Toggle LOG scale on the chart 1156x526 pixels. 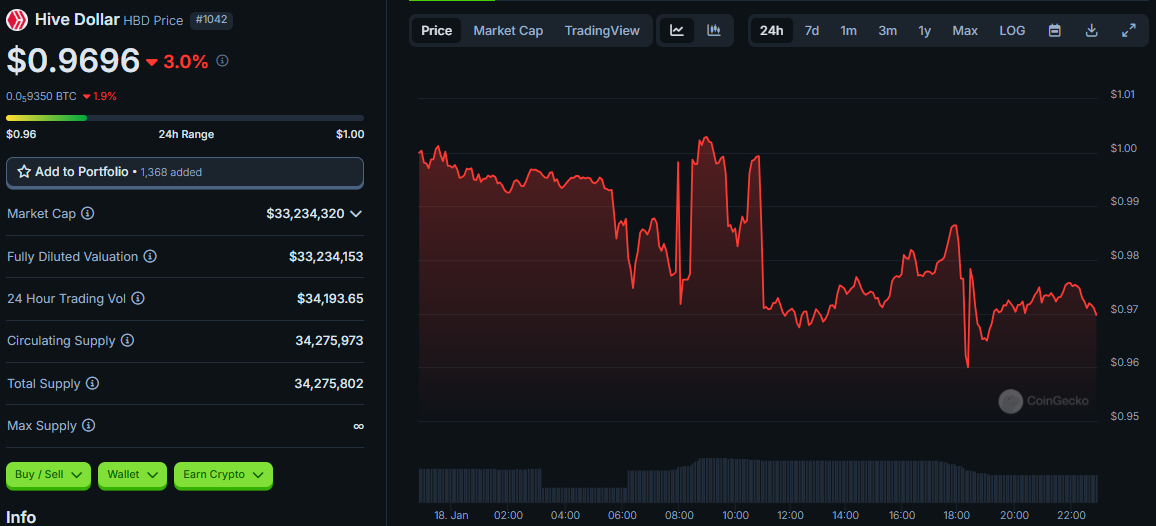[1012, 31]
